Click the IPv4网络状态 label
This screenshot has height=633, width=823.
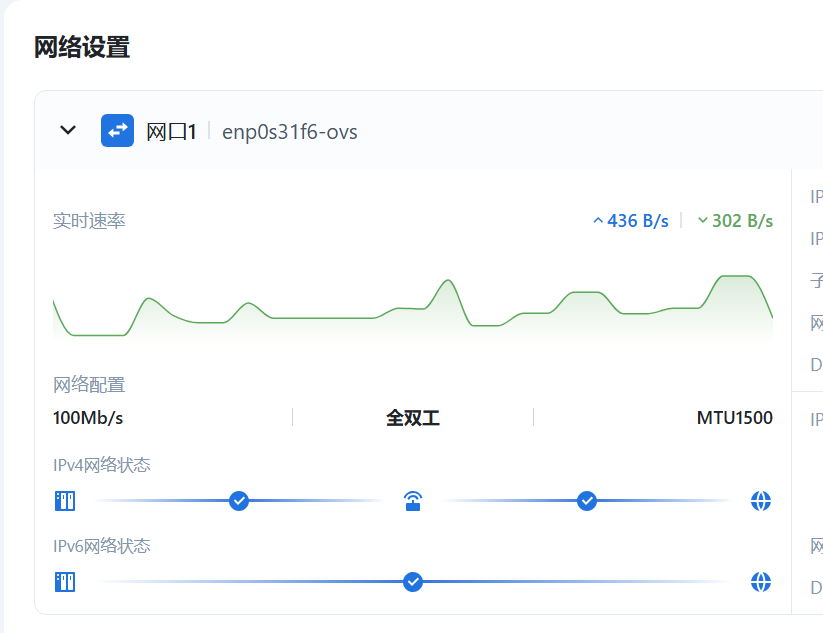(102, 465)
